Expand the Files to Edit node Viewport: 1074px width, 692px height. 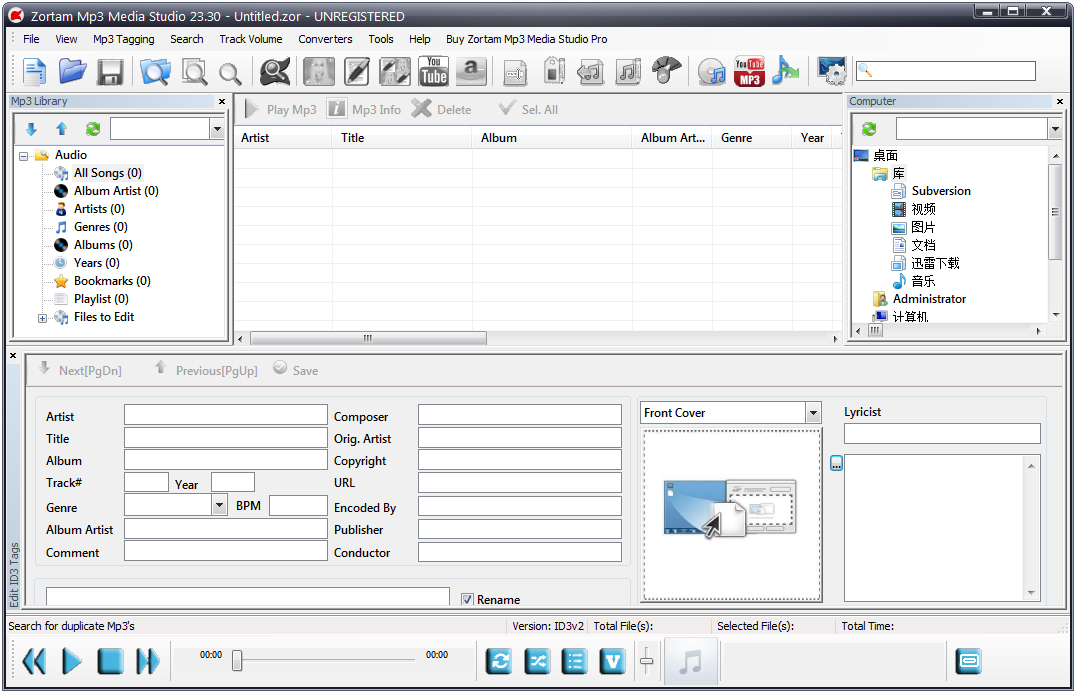[x=42, y=318]
